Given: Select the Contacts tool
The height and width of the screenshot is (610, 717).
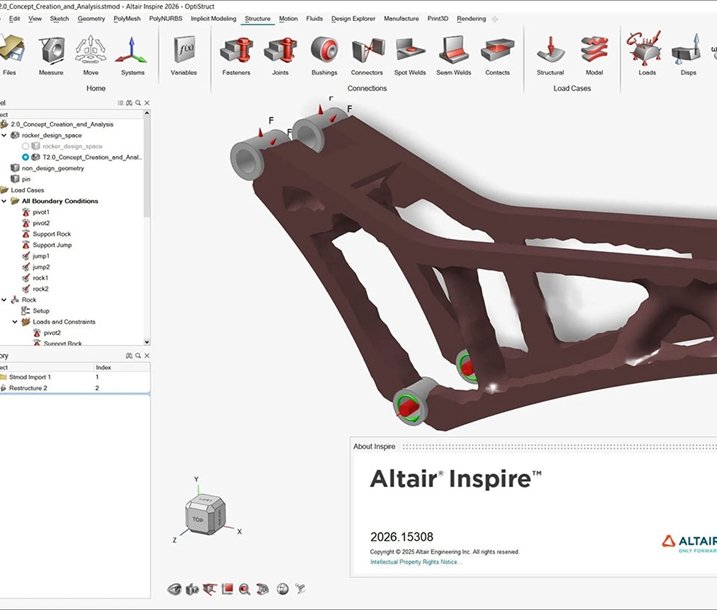Looking at the screenshot, I should [x=498, y=50].
